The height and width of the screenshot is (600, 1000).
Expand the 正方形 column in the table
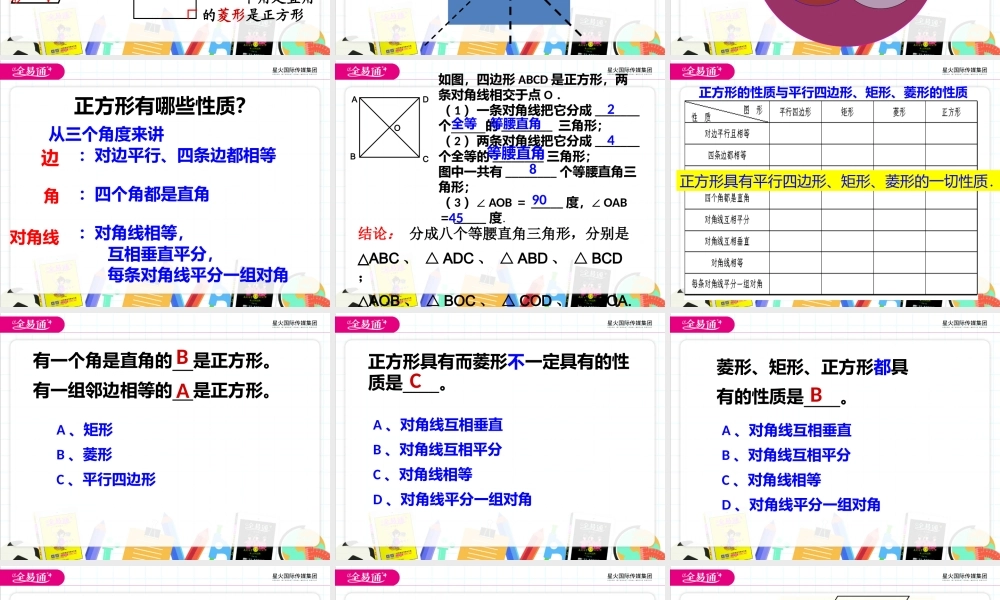click(x=952, y=112)
